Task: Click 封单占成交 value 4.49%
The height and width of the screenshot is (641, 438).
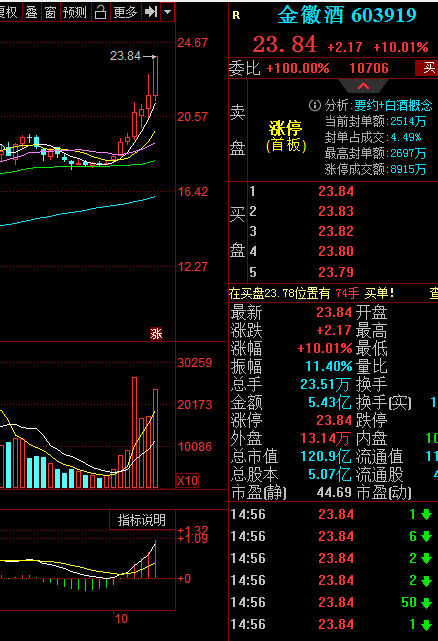Action: 406,137
